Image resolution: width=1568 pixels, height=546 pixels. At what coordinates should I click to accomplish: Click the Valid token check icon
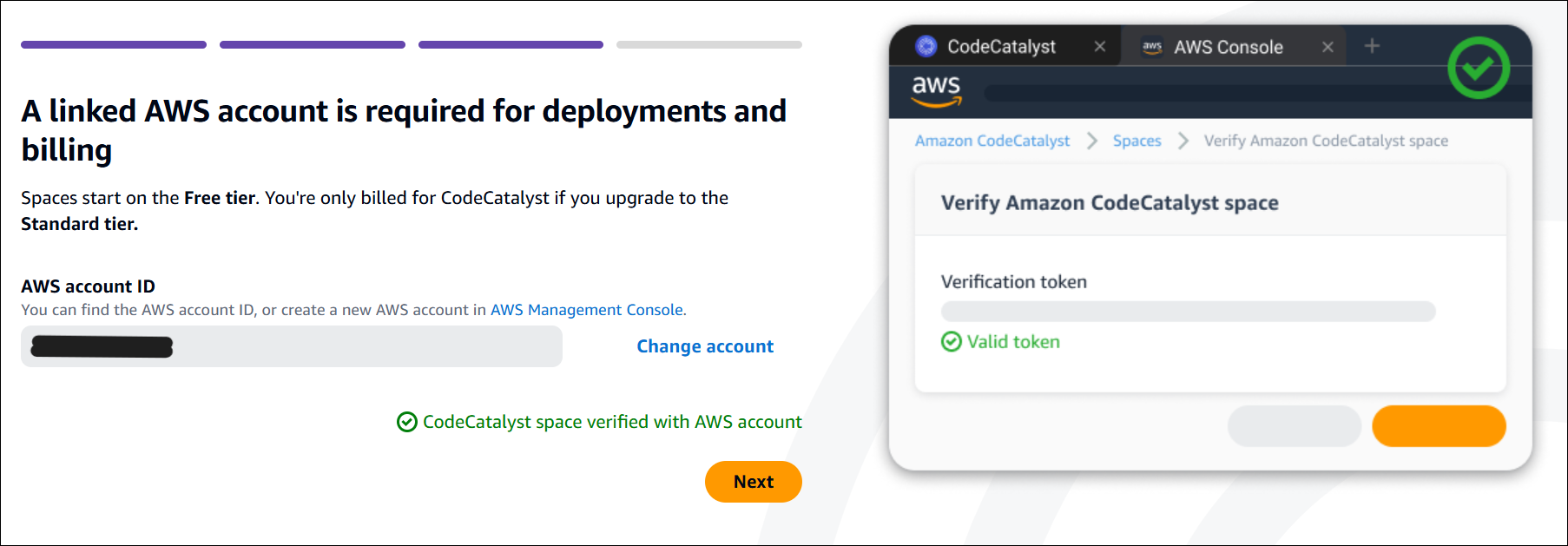pos(951,341)
